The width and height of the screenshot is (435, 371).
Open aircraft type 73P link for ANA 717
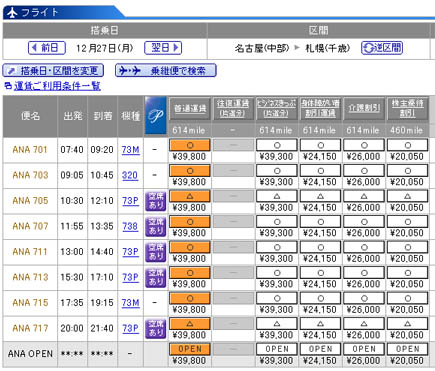pyautogui.click(x=130, y=328)
